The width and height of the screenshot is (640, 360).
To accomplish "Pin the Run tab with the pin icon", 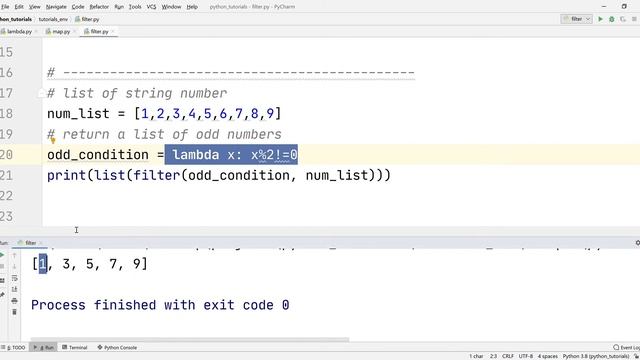I will coord(2,294).
